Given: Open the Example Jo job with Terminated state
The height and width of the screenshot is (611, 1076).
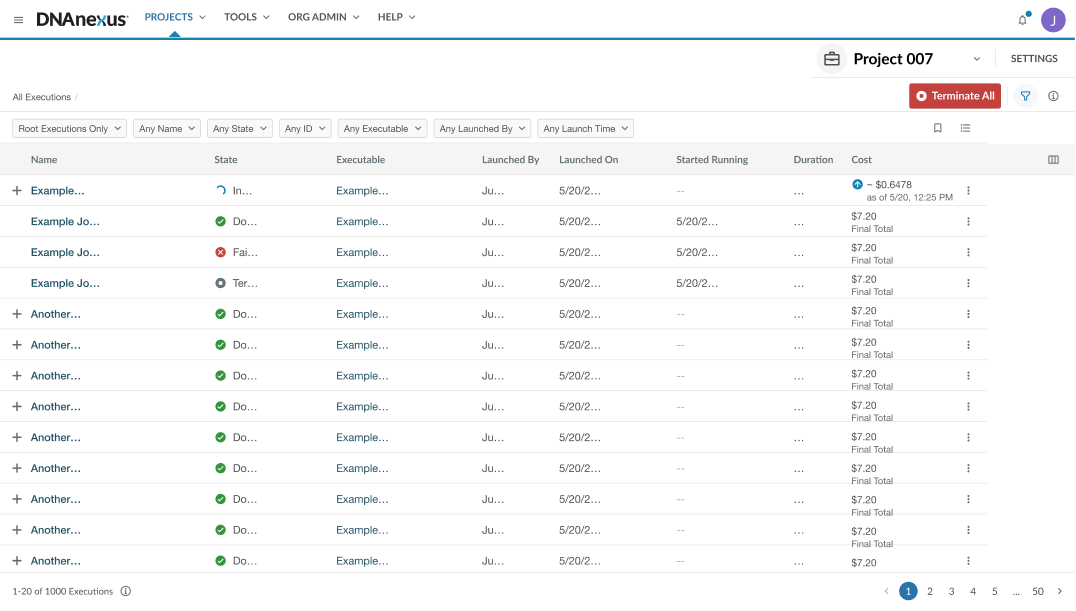Looking at the screenshot, I should [65, 284].
